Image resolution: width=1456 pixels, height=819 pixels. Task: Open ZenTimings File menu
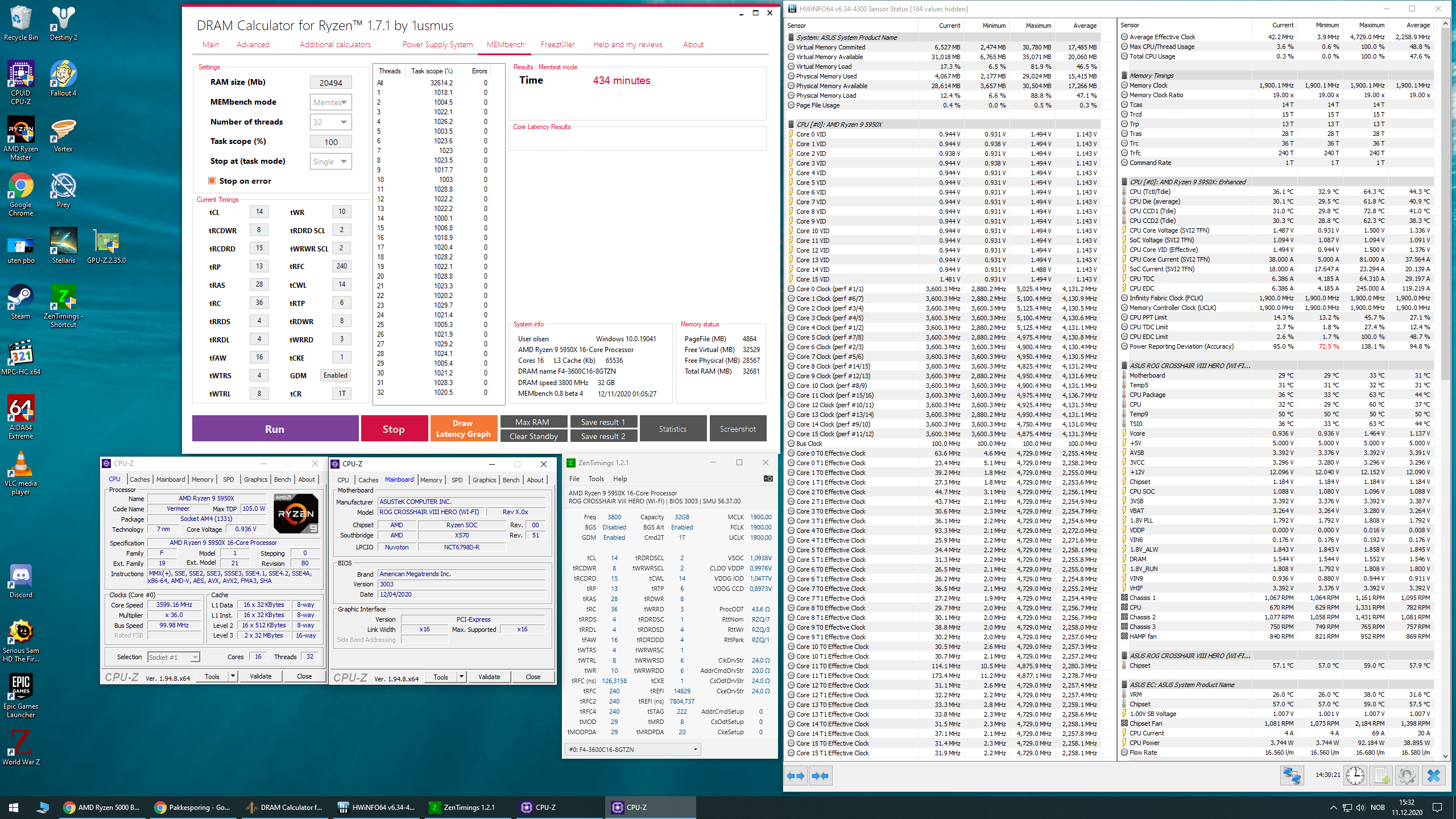[574, 479]
